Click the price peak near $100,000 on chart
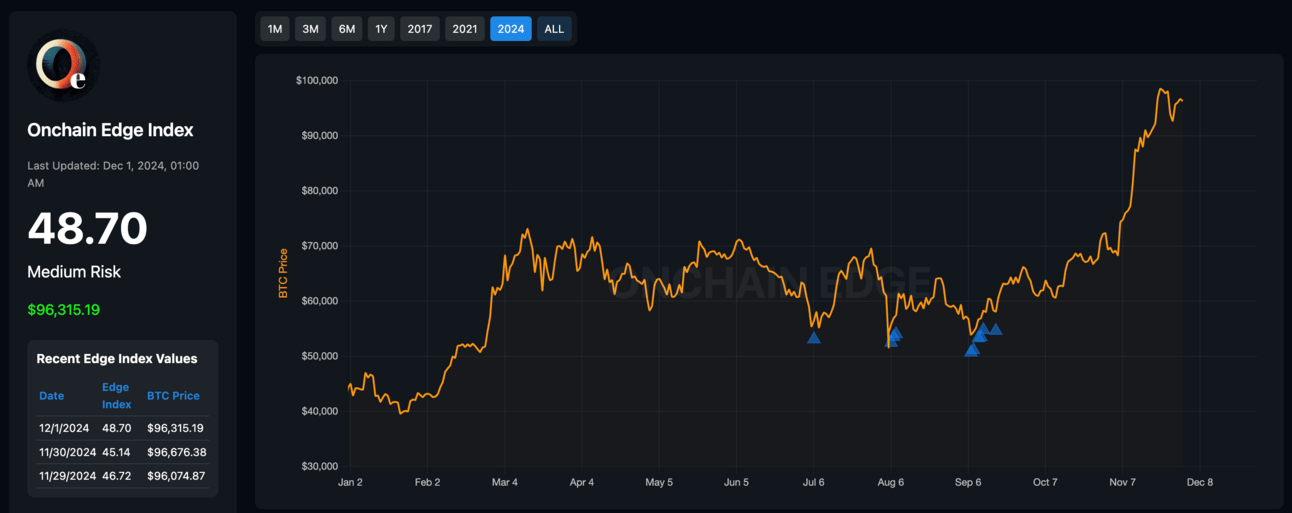 (1160, 90)
